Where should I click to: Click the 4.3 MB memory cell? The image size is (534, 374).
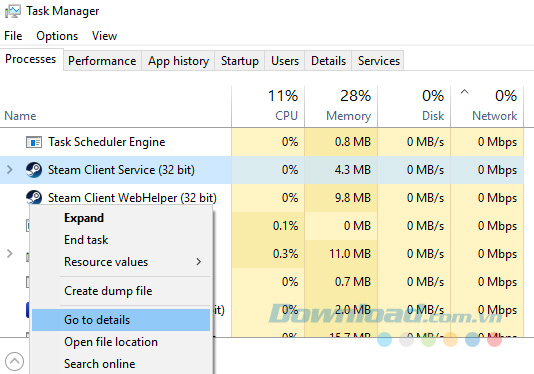[341, 170]
